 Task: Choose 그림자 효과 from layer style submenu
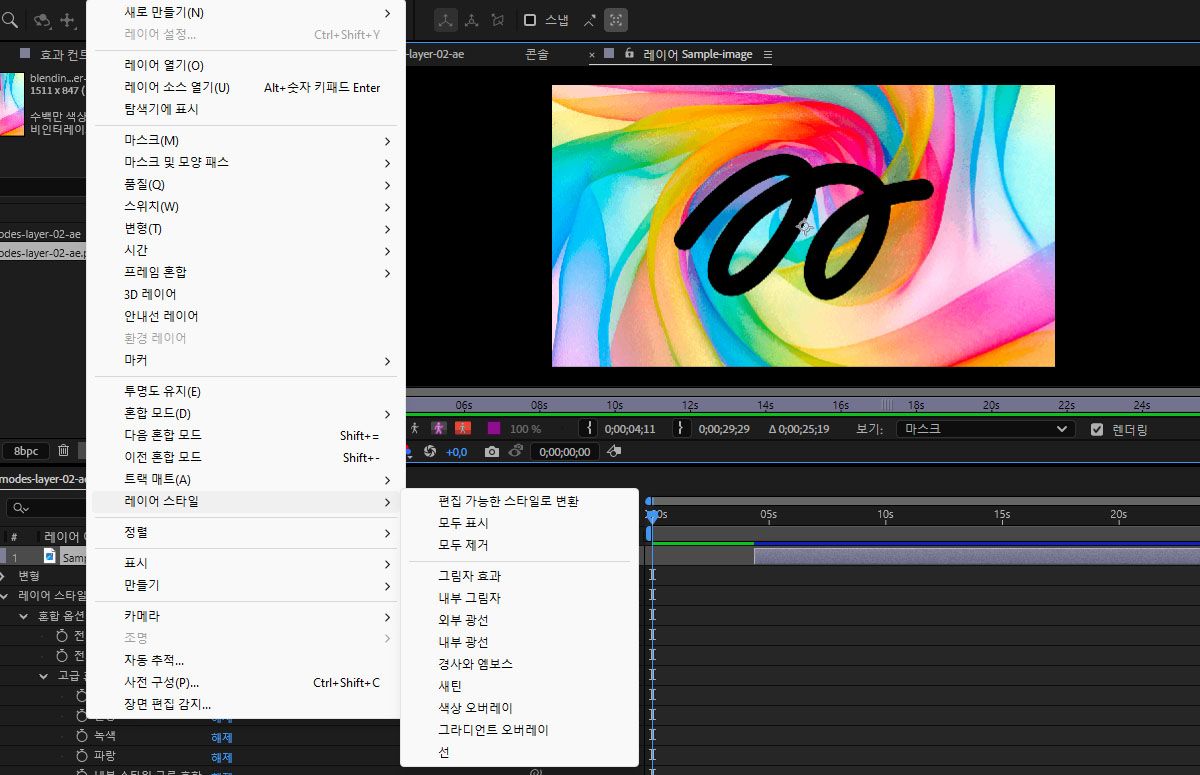pos(469,576)
